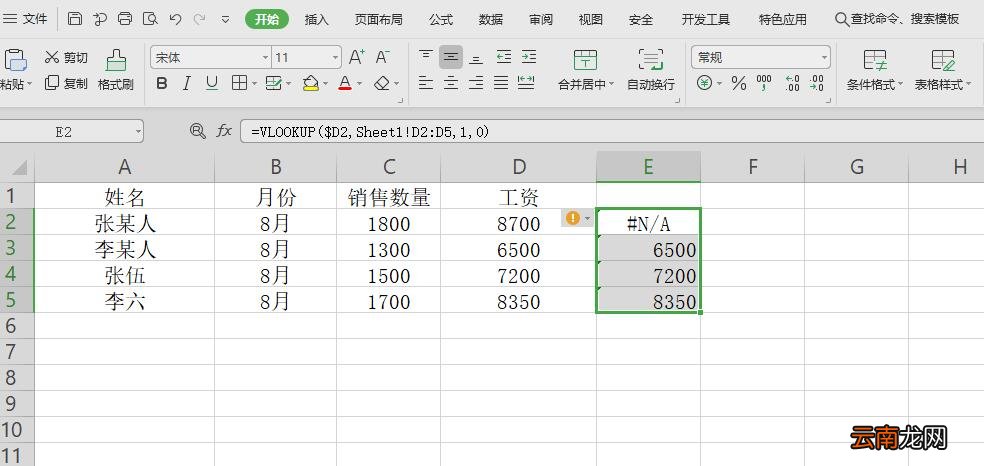Viewport: 984px width, 466px height.
Task: Click the Cut (剪切) scissors button
Action: pyautogui.click(x=66, y=58)
